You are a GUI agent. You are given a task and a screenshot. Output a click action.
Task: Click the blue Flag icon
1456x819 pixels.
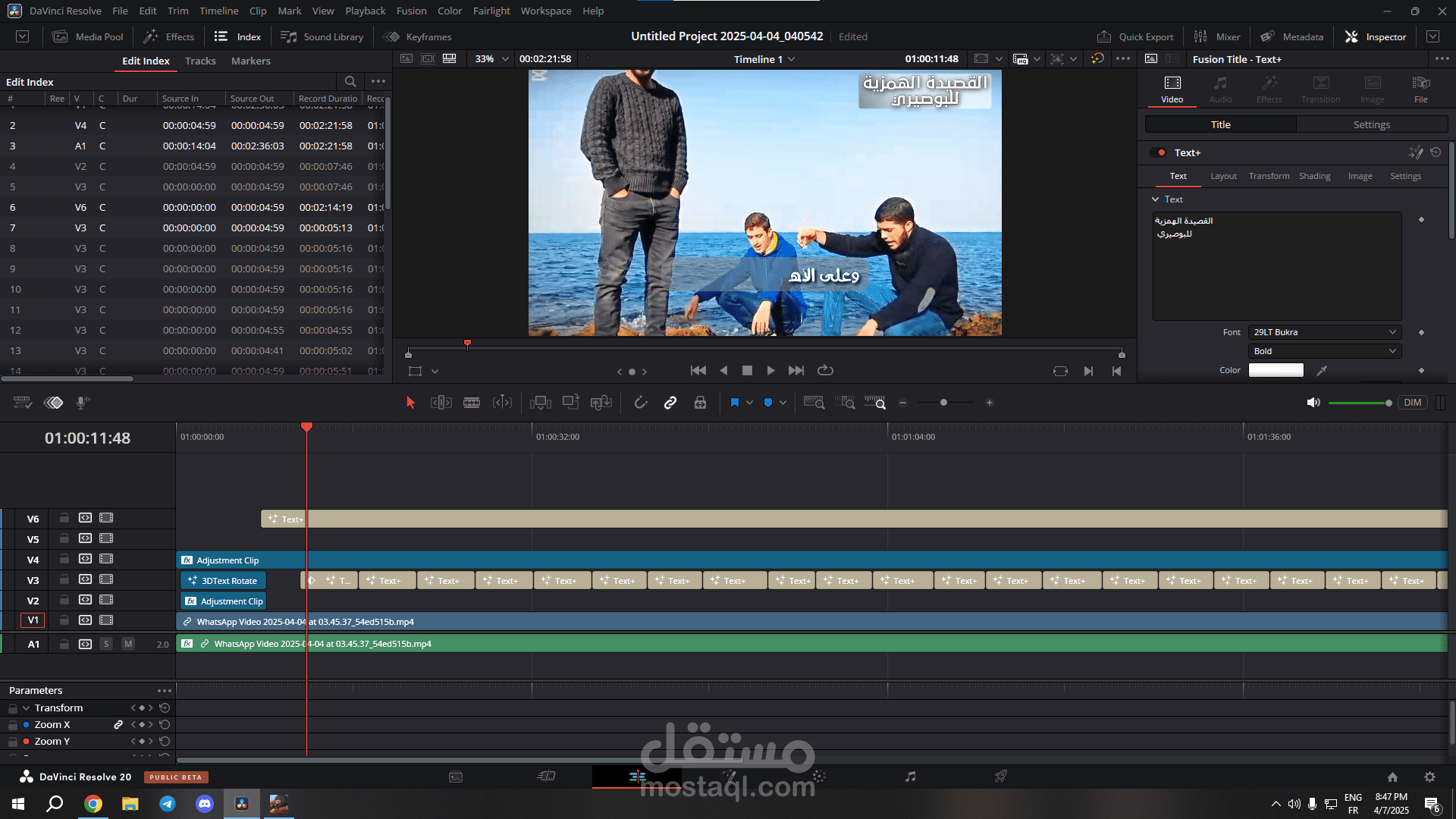coord(734,403)
